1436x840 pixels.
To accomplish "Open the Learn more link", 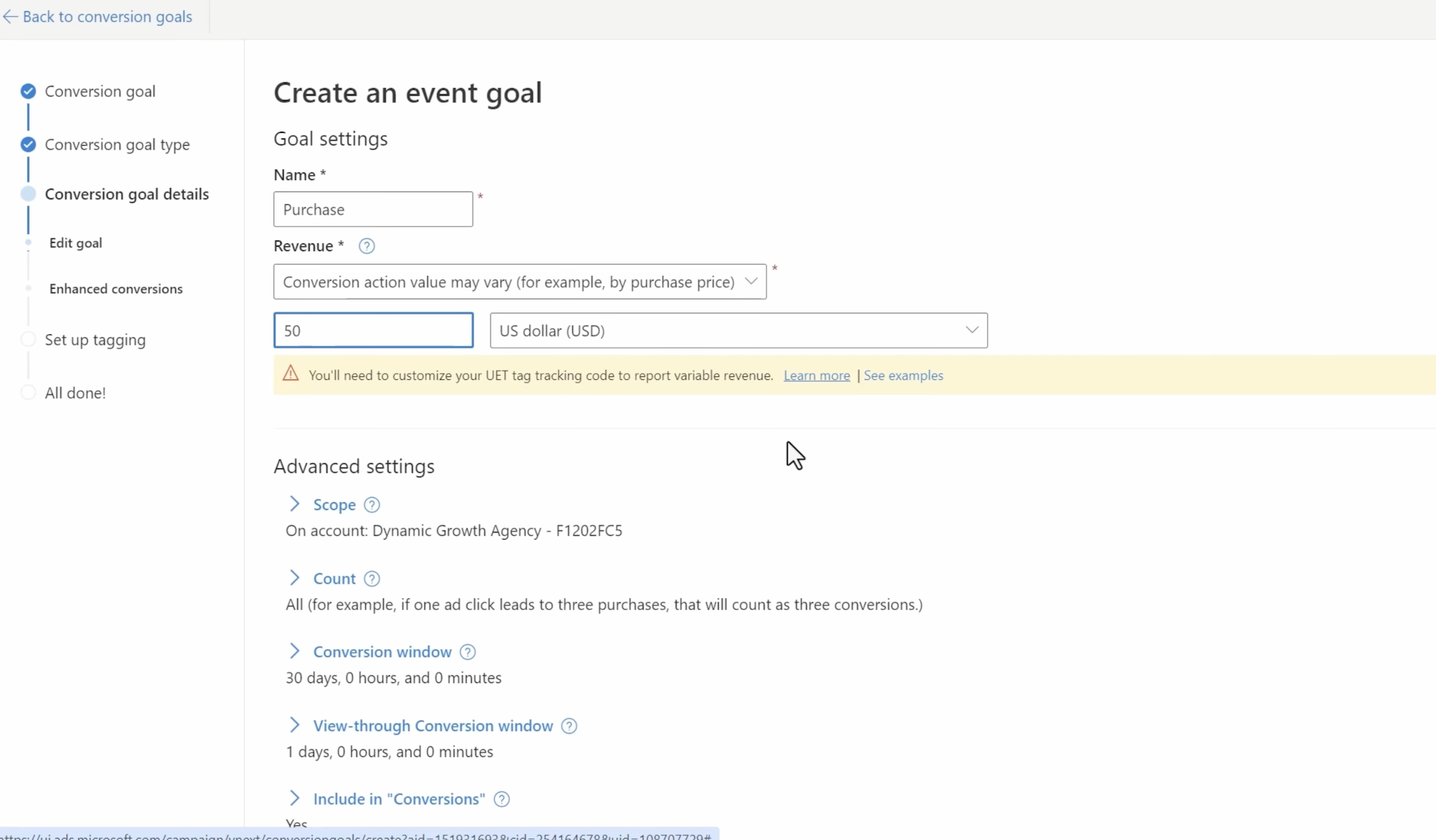I will pos(817,376).
